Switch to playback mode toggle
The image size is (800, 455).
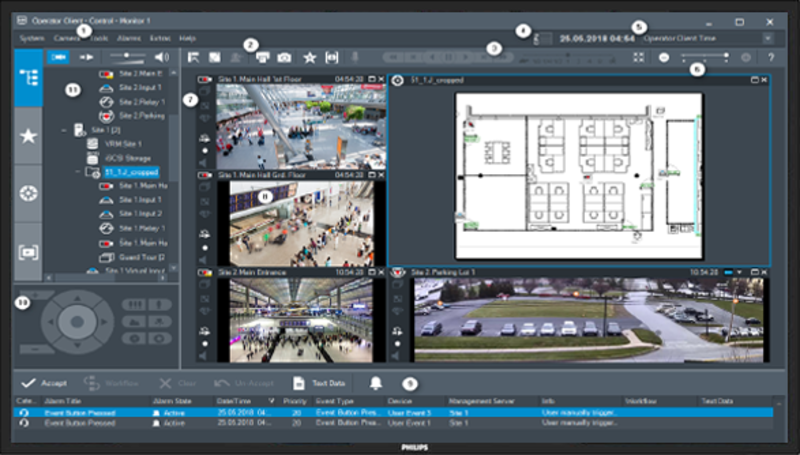pyautogui.click(x=87, y=58)
